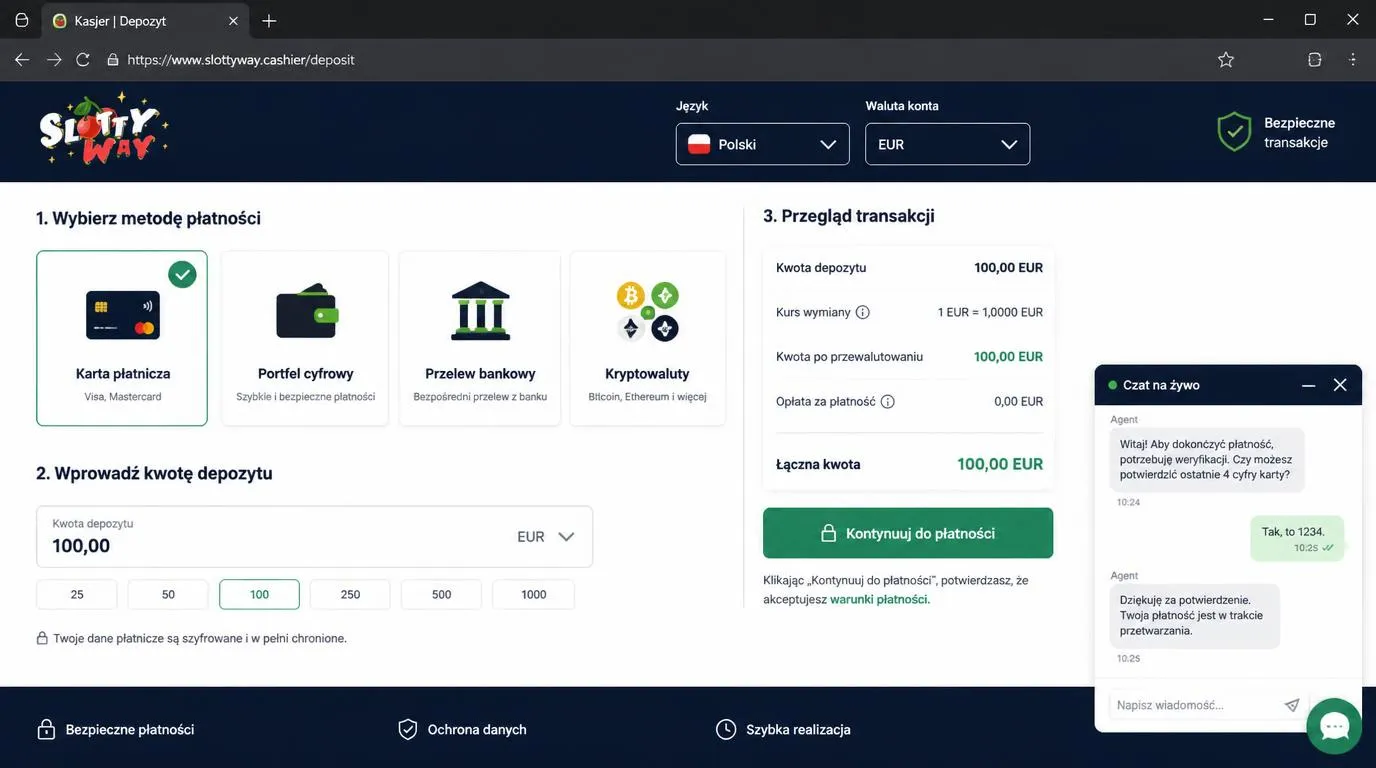Expand the EUR deposit currency selector
This screenshot has width=1376, height=768.
[546, 537]
